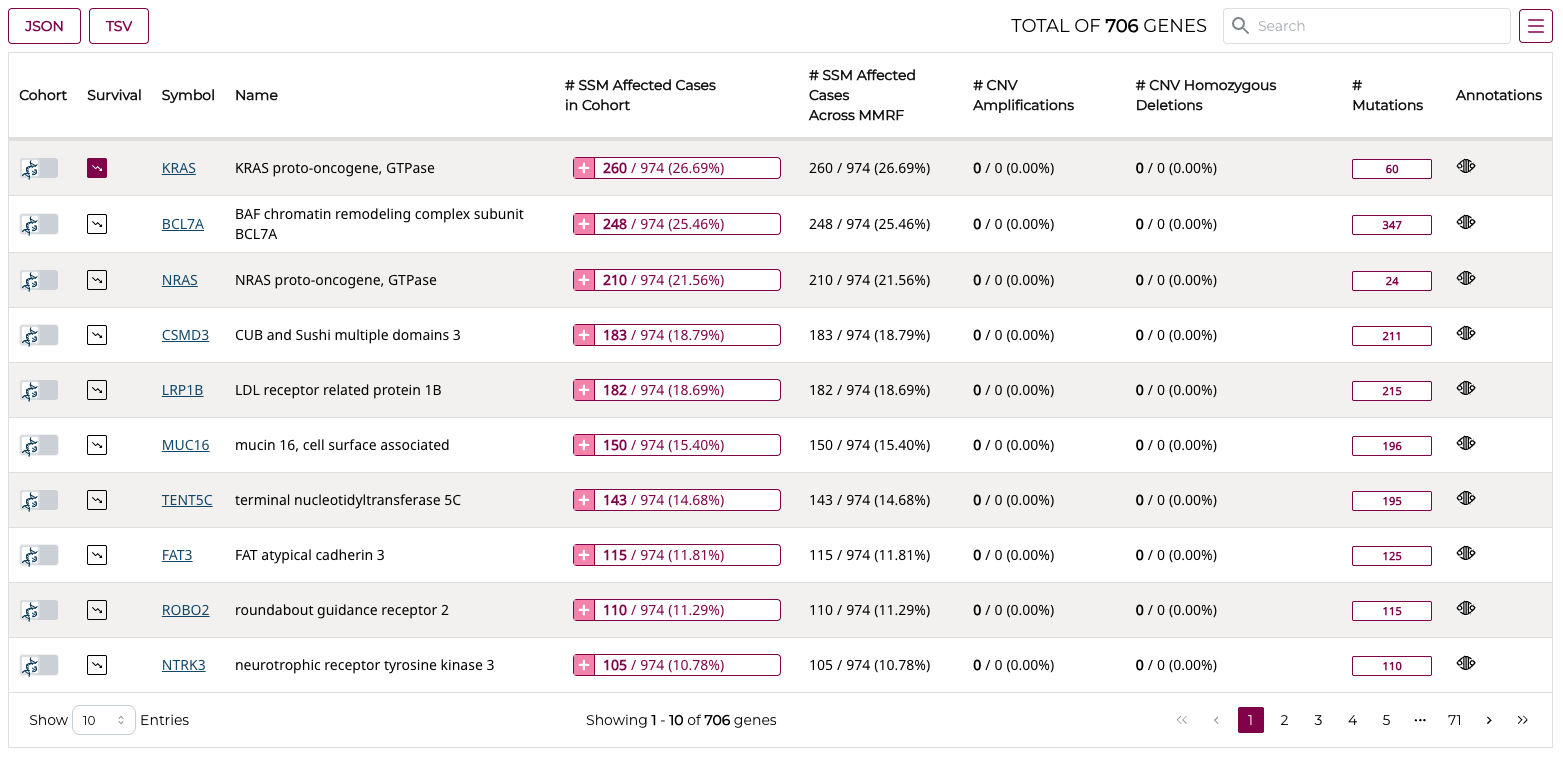Show the survival plot for FAT3
Image resolution: width=1563 pixels, height=757 pixels.
pyautogui.click(x=97, y=555)
